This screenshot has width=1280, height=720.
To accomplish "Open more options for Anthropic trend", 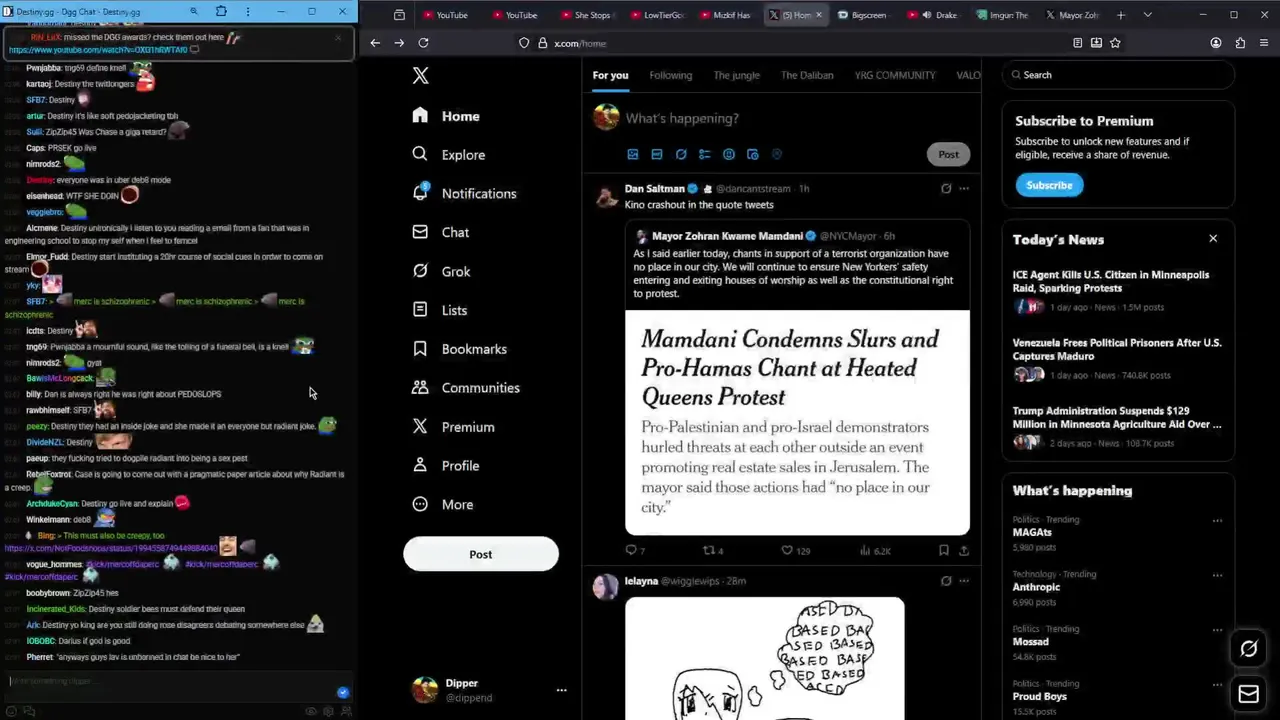I will pyautogui.click(x=1217, y=575).
